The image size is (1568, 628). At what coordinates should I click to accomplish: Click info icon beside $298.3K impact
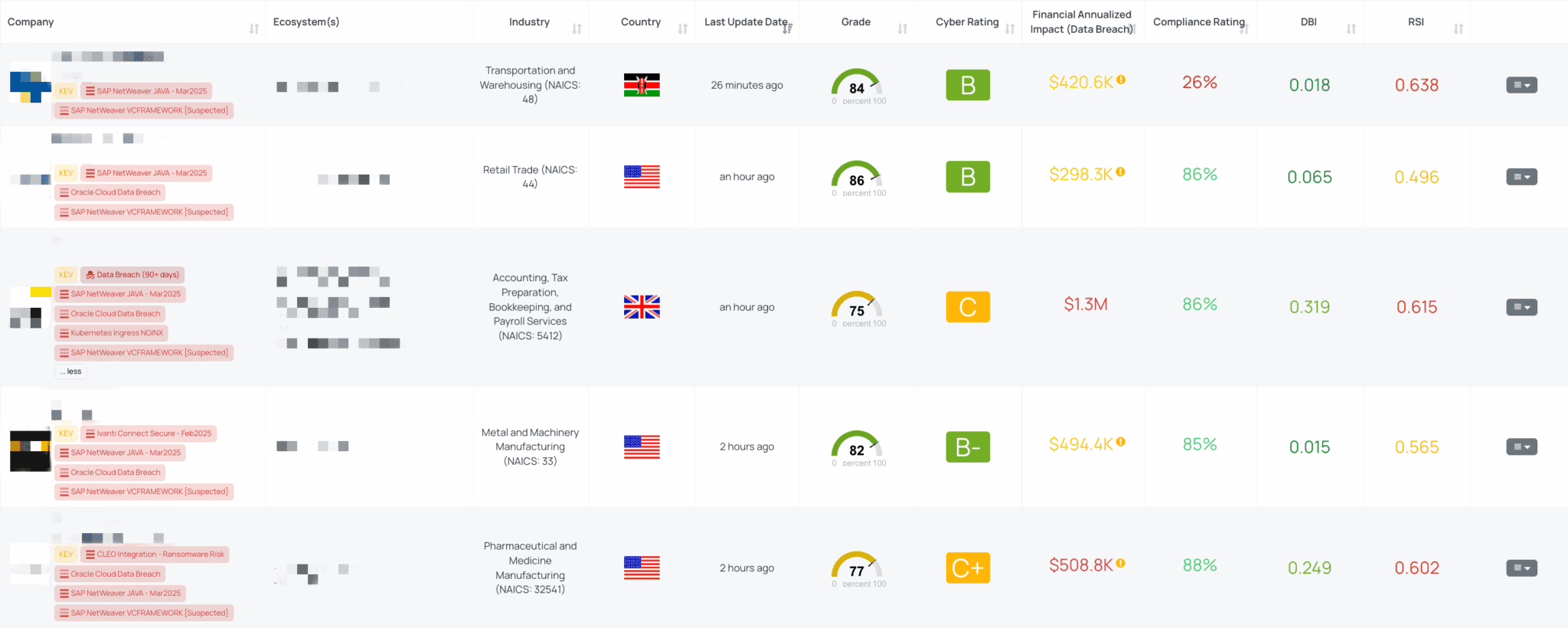tap(1121, 172)
